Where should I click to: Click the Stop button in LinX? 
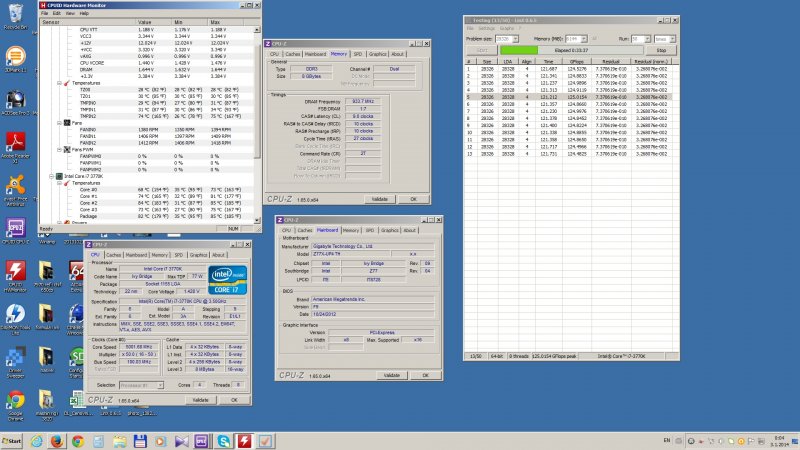[661, 51]
